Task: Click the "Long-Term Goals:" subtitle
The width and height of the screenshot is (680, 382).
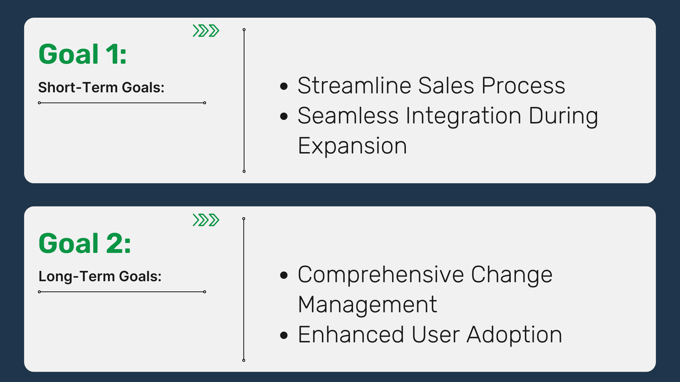Action: (x=100, y=276)
